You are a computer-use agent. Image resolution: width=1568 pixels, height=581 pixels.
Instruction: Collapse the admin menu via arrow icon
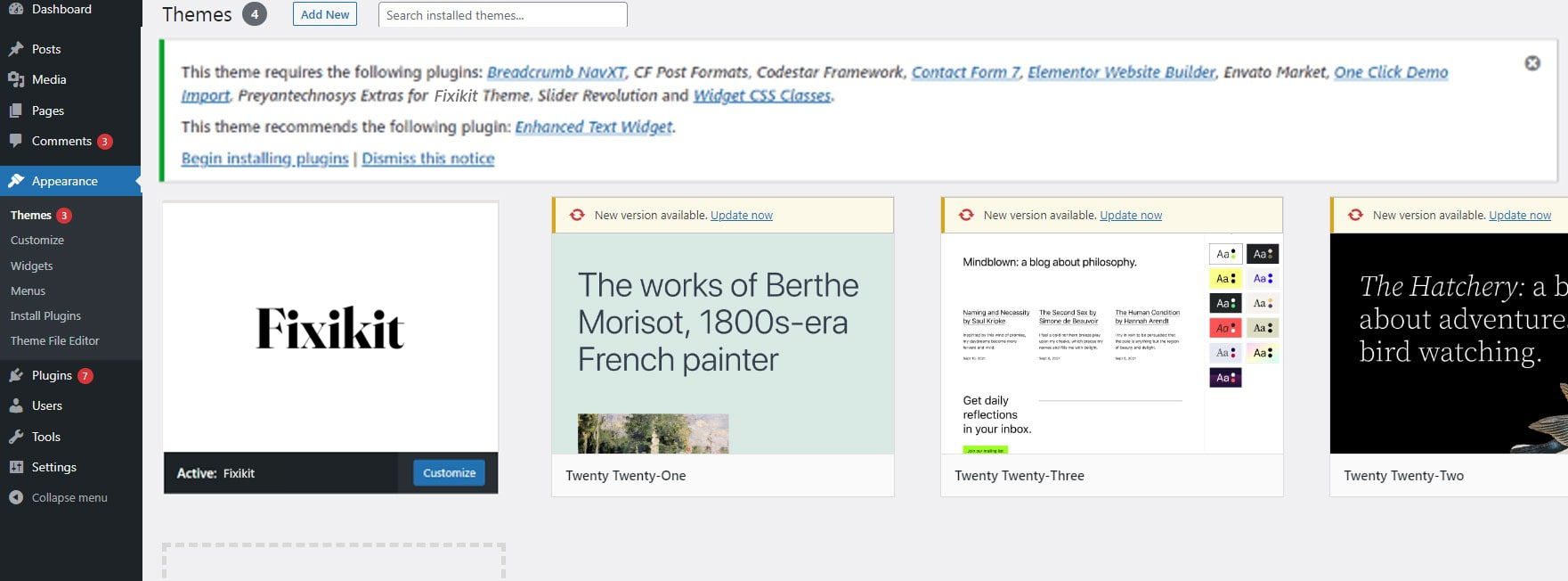(16, 497)
